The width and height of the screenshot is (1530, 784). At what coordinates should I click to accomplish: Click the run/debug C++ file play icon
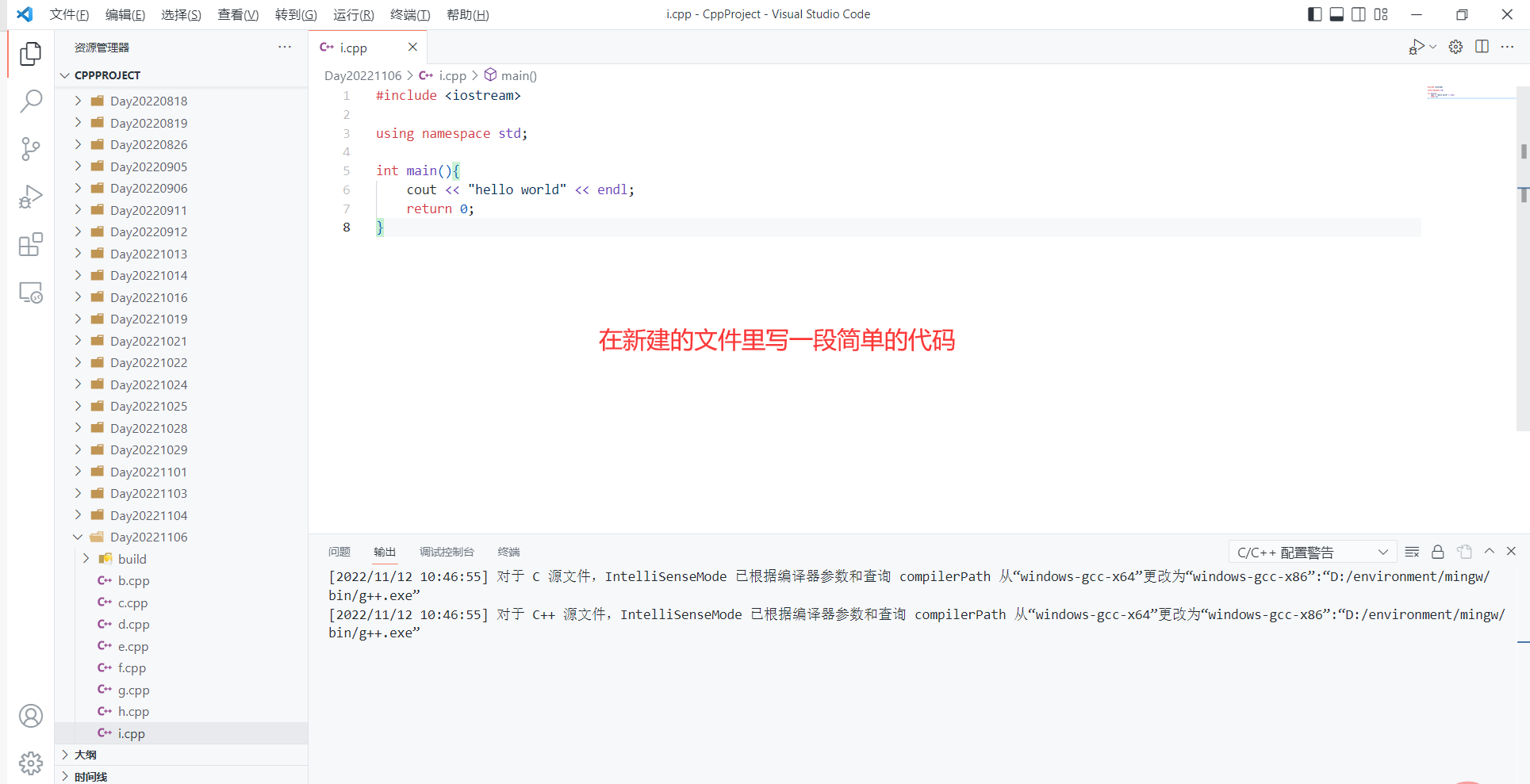click(1417, 47)
